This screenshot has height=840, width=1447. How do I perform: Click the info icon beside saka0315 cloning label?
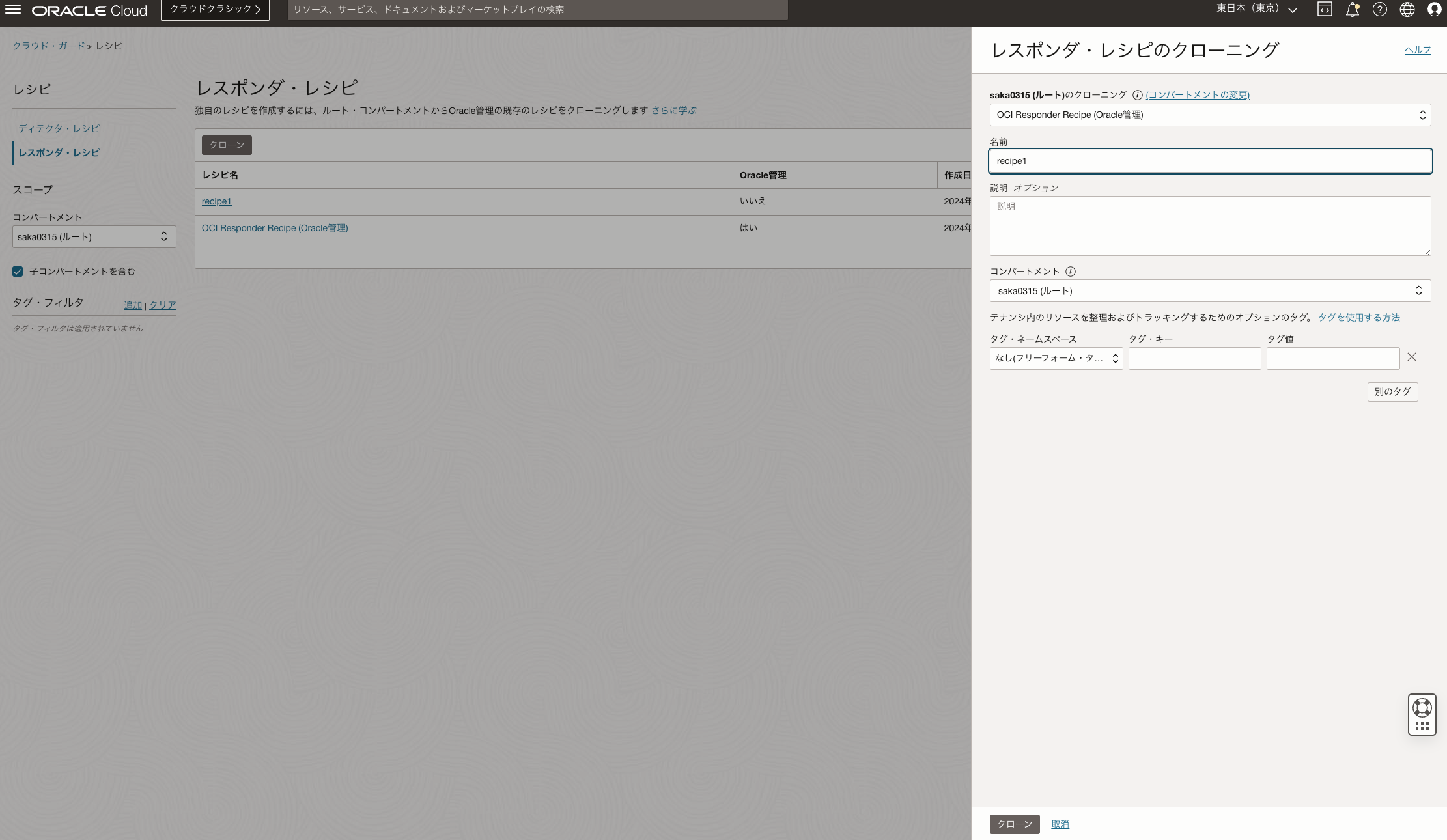pos(1136,94)
